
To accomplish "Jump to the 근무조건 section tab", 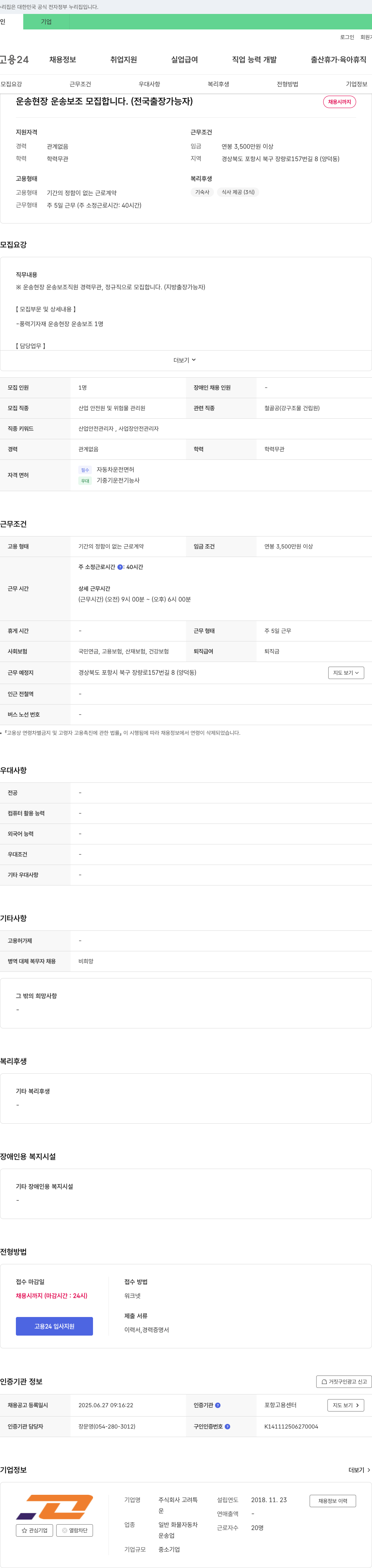I will (80, 84).
